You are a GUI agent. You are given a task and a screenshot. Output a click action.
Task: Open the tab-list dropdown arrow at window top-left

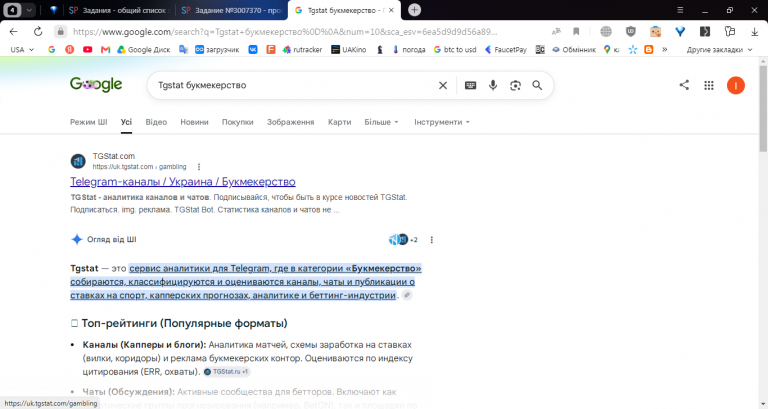[x=29, y=10]
